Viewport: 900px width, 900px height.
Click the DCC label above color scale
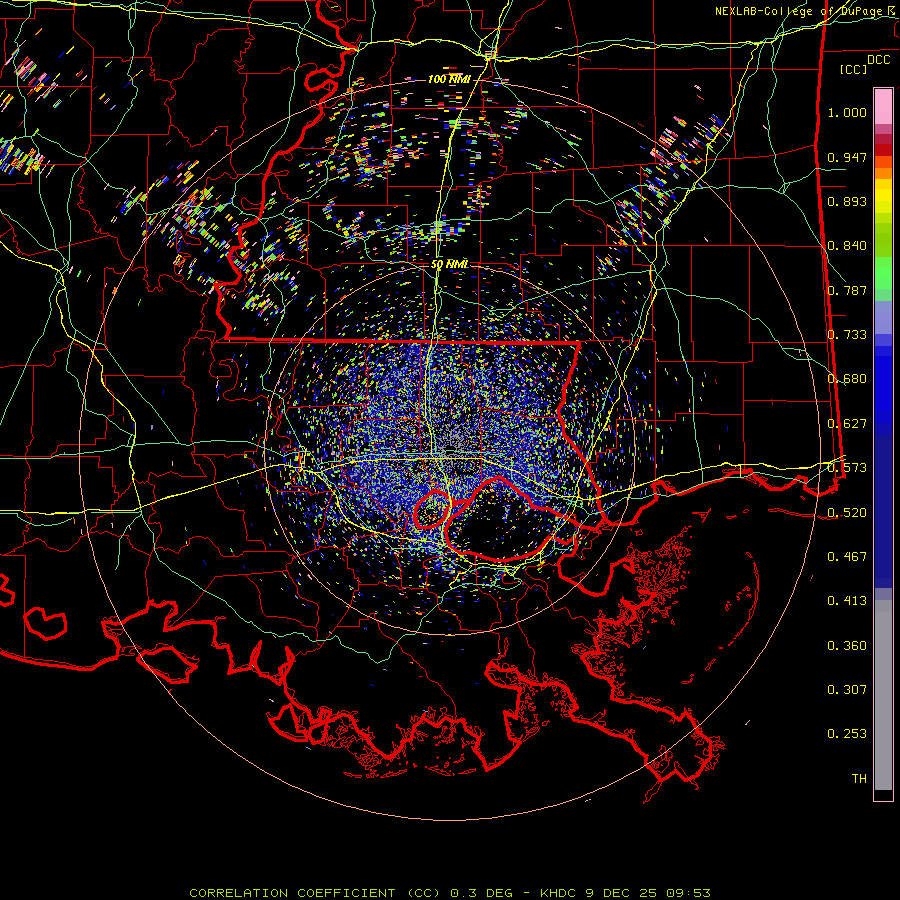(878, 59)
